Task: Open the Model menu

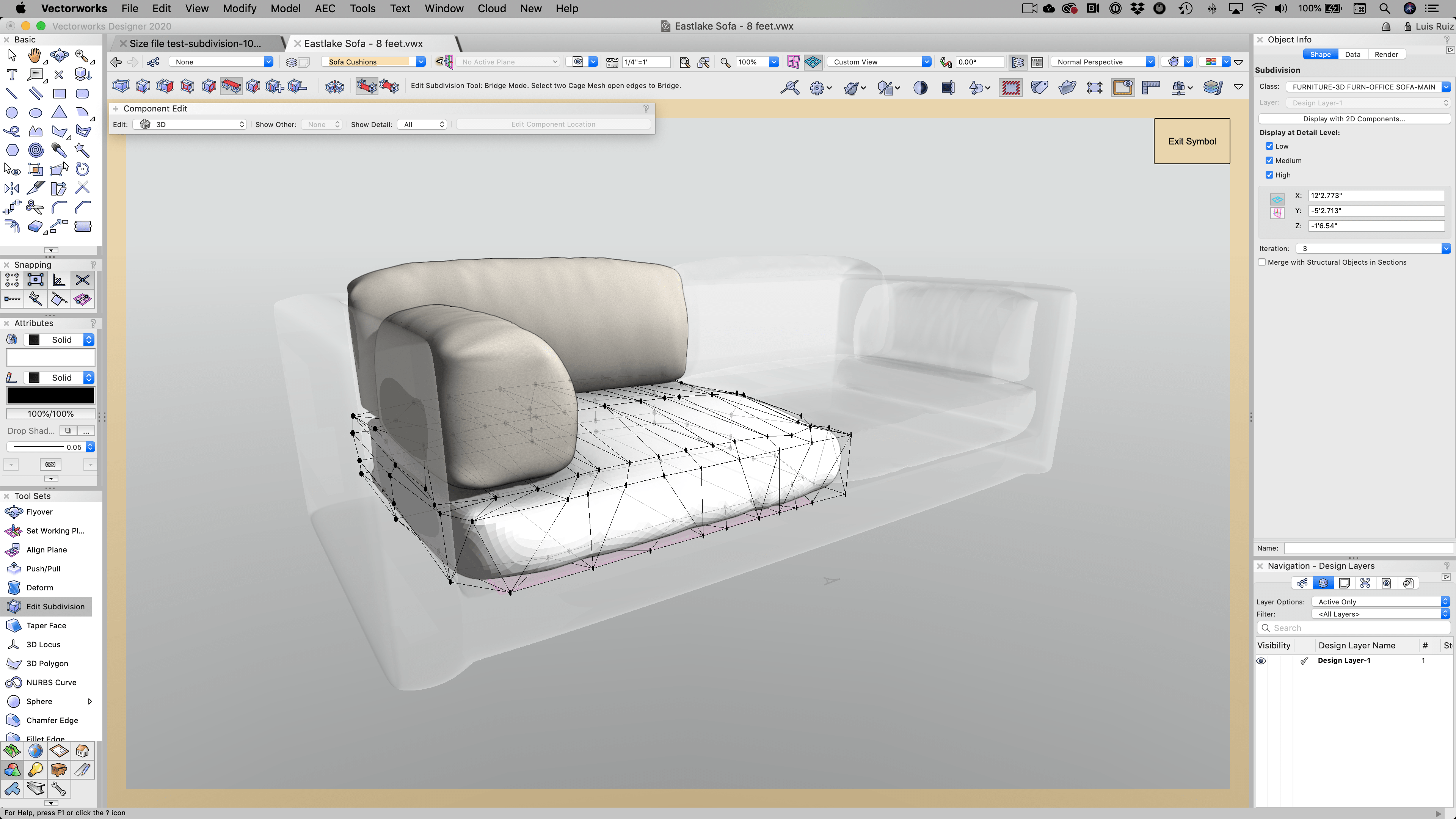Action: pyautogui.click(x=286, y=8)
